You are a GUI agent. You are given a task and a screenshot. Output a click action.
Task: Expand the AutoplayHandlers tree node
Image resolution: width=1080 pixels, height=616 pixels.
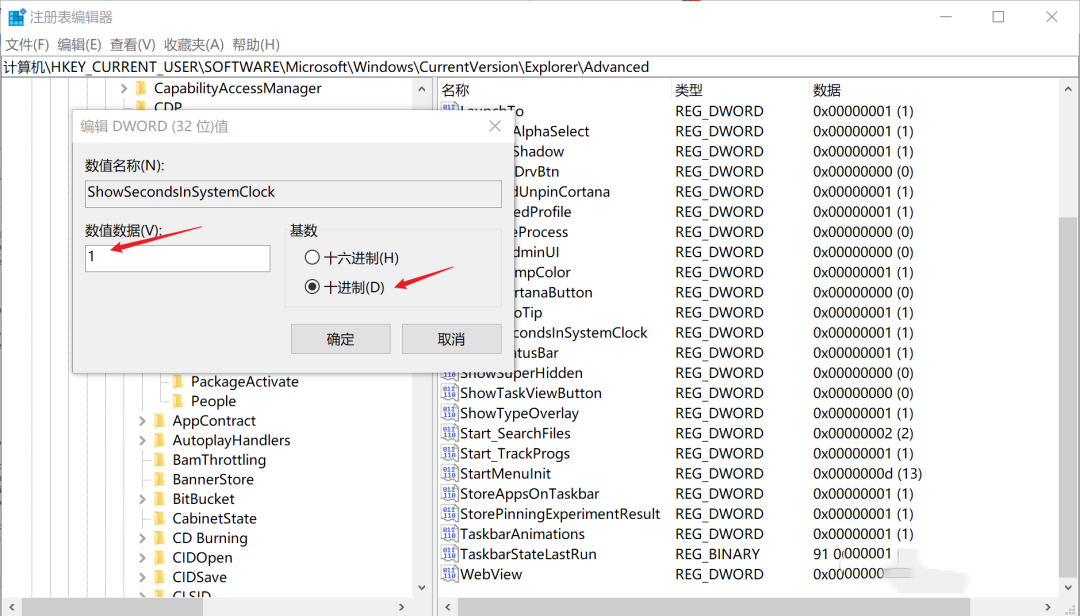(142, 440)
